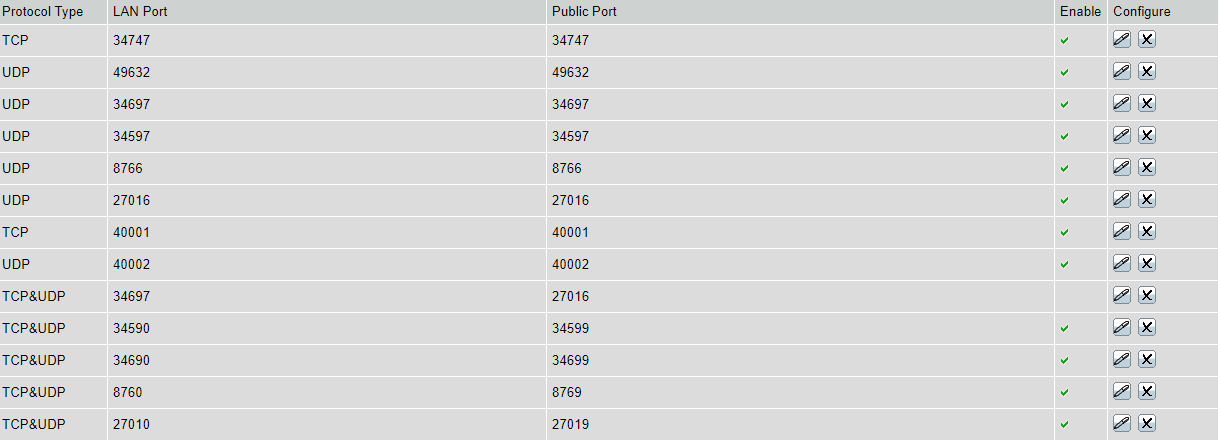Delete the TCP 34747 port rule
The height and width of the screenshot is (440, 1219).
[1147, 39]
